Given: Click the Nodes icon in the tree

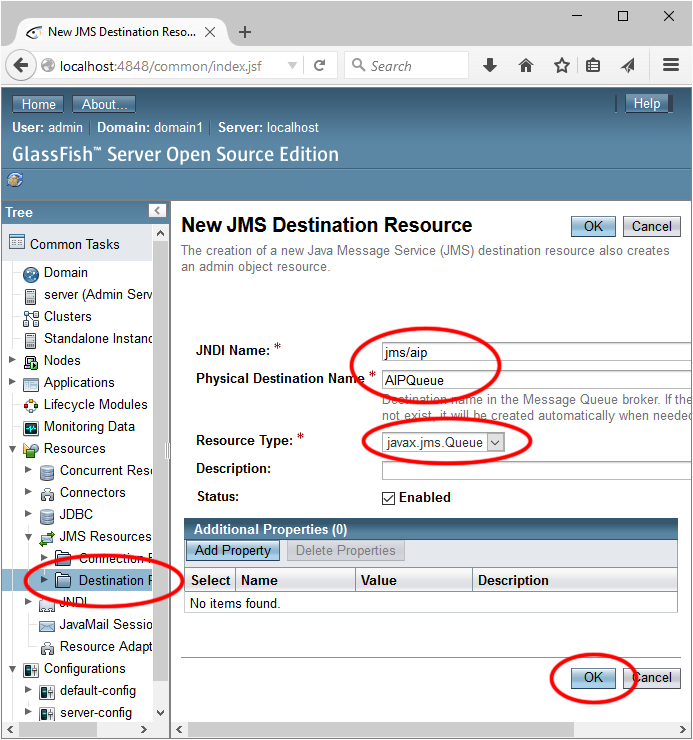Looking at the screenshot, I should click(31, 362).
